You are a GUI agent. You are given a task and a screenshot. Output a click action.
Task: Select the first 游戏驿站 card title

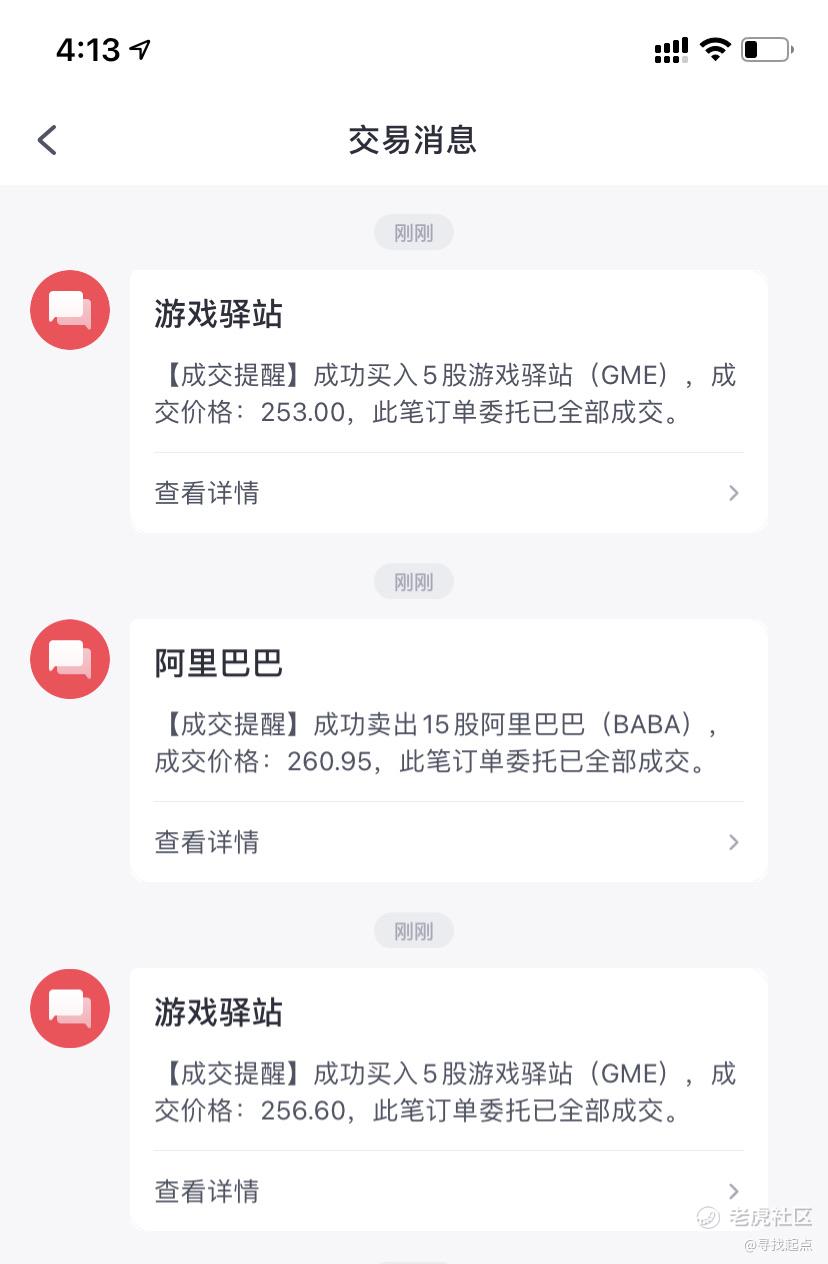pyautogui.click(x=218, y=314)
